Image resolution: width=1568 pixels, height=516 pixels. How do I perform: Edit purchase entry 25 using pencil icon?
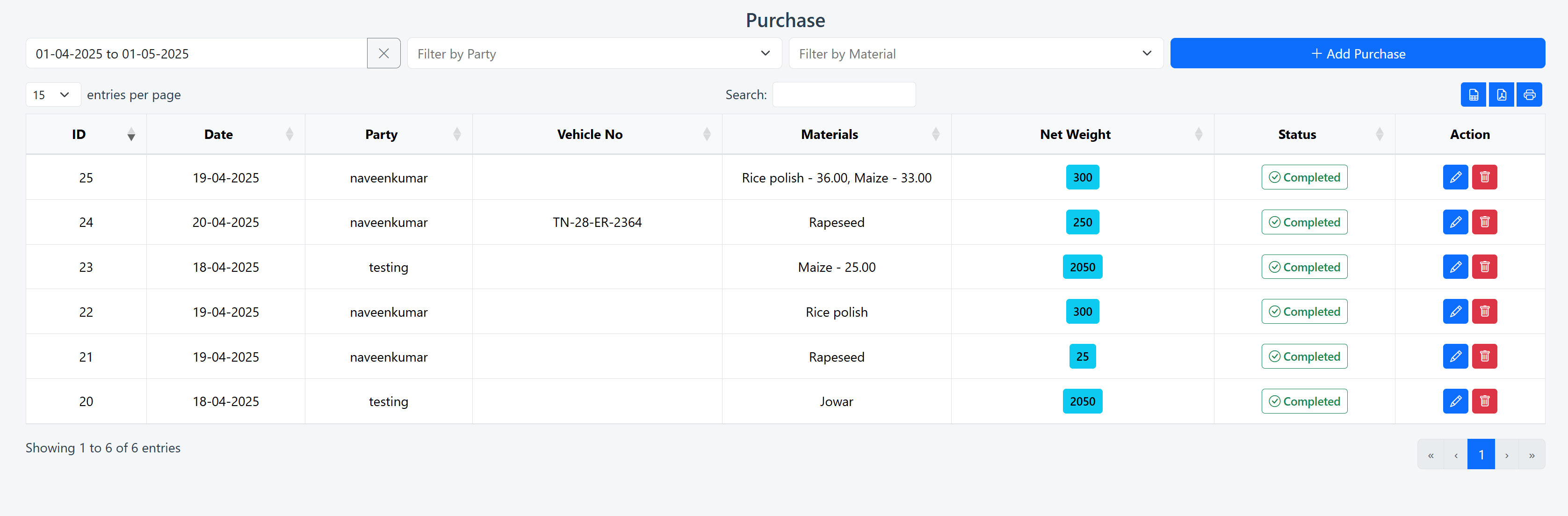pyautogui.click(x=1455, y=177)
